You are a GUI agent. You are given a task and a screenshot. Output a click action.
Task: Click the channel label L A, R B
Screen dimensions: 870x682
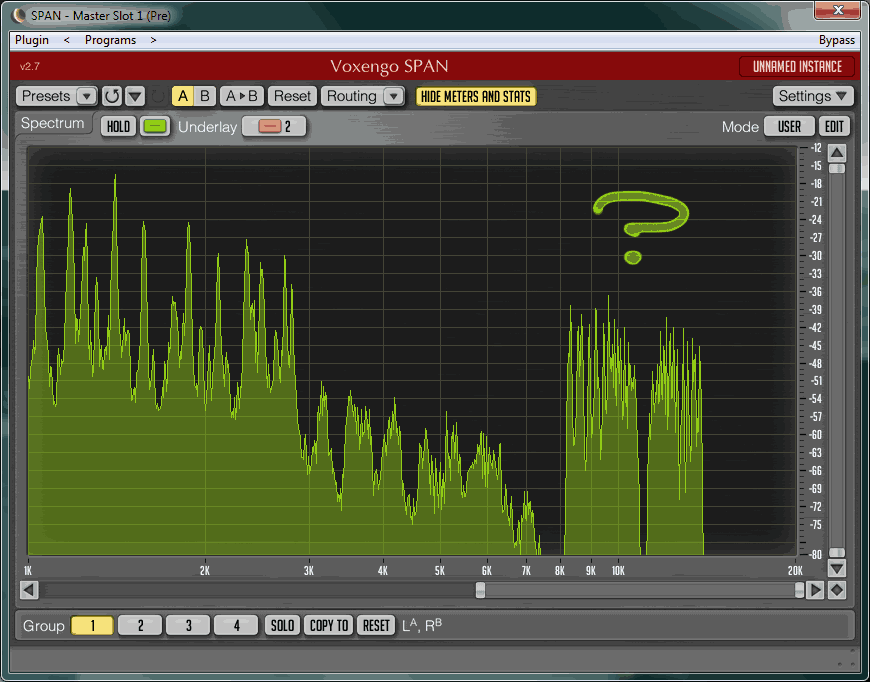pyautogui.click(x=422, y=625)
